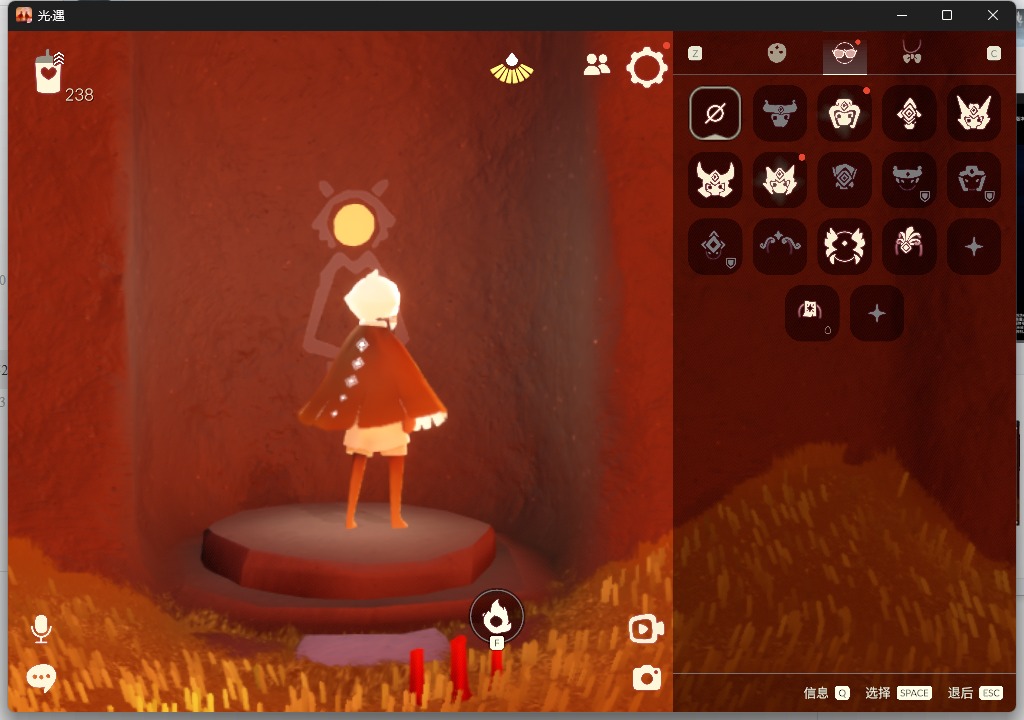Start video recording with camcorder icon
The width and height of the screenshot is (1024, 720).
646,629
